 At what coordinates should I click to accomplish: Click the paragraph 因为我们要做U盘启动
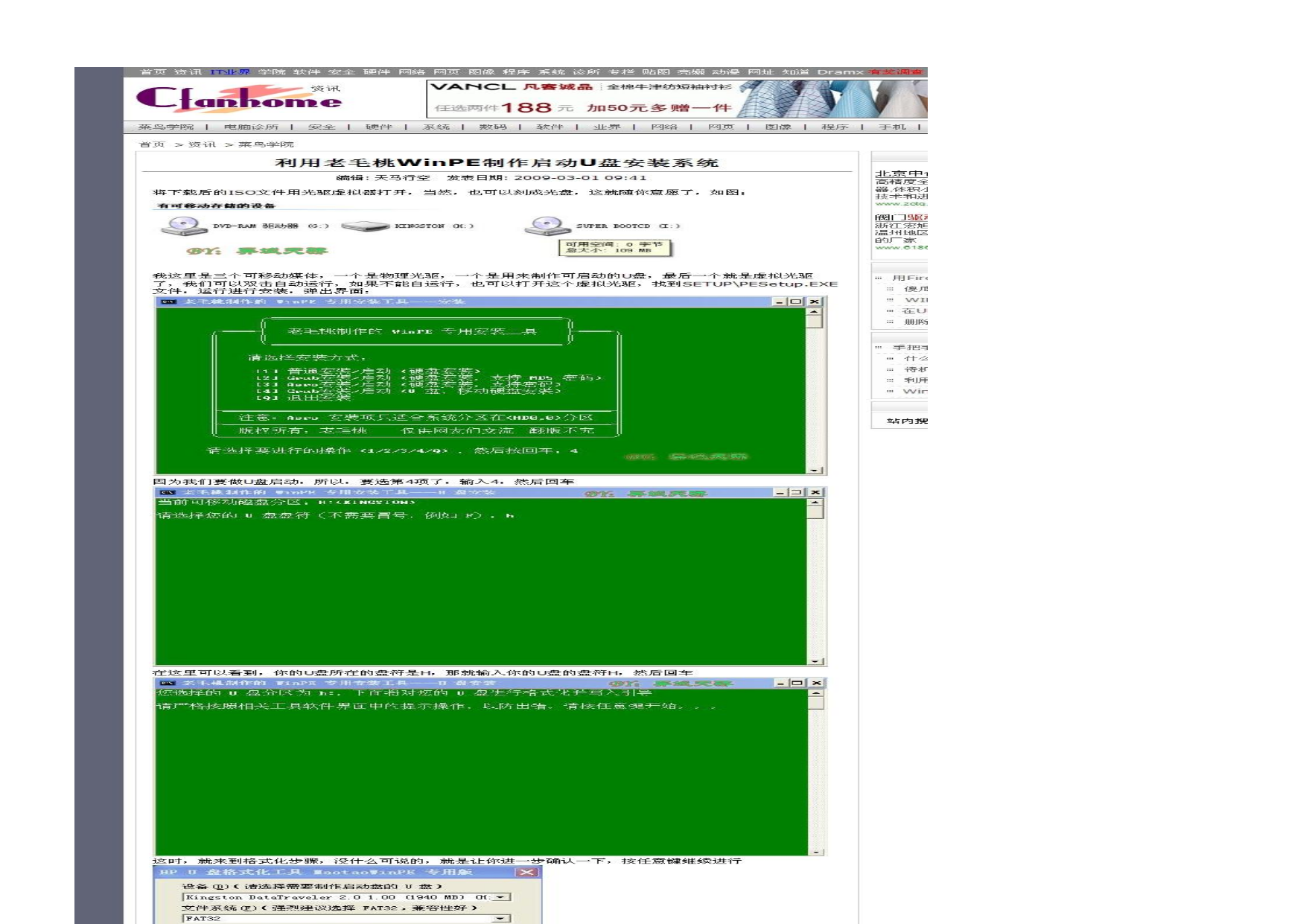click(x=363, y=482)
